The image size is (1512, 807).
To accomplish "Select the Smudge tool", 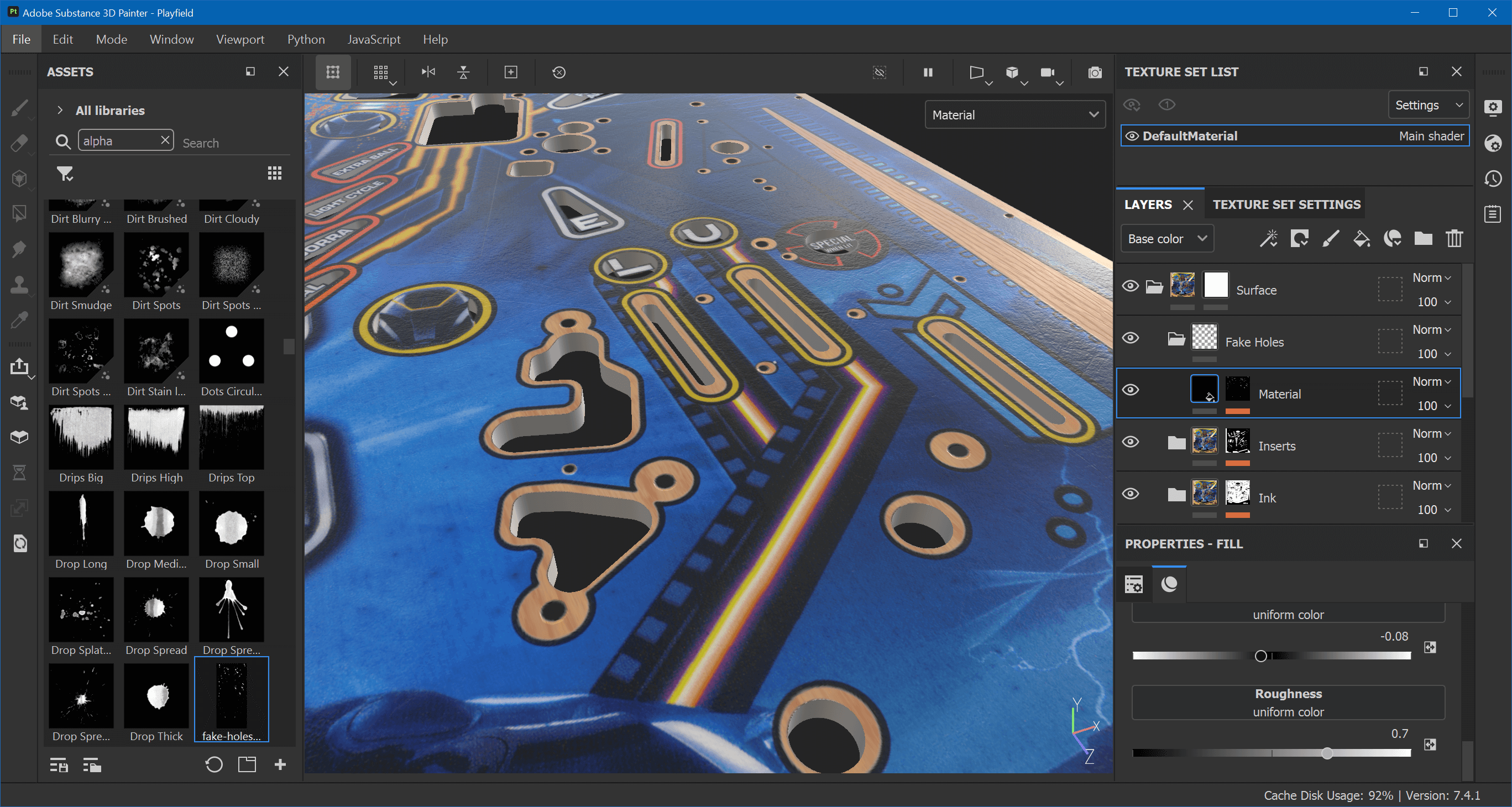I will point(19,249).
